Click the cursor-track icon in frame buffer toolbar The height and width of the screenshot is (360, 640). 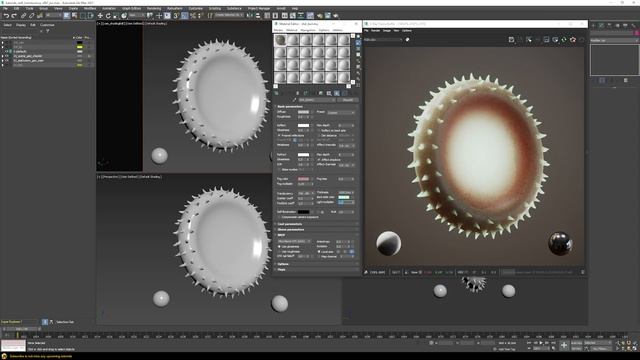(529, 39)
